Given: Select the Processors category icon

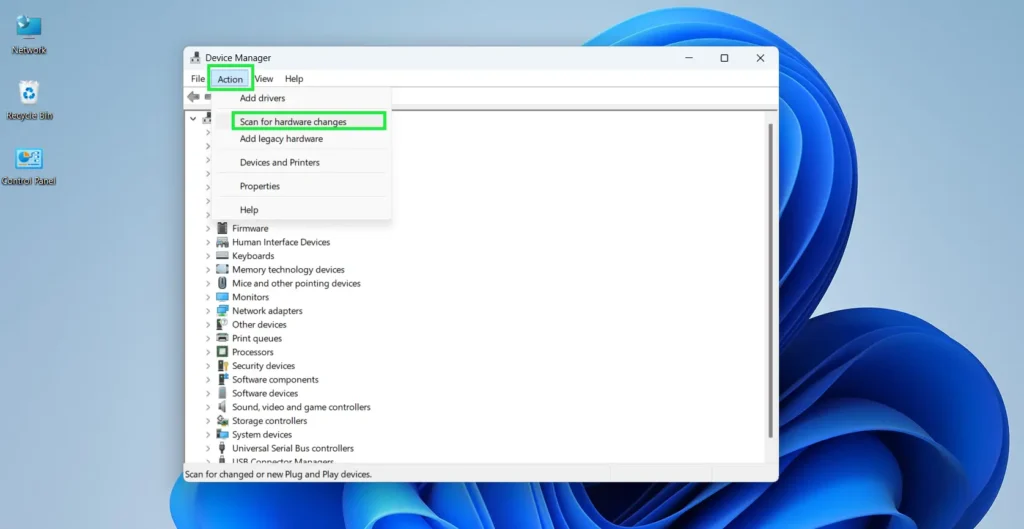Looking at the screenshot, I should [222, 351].
